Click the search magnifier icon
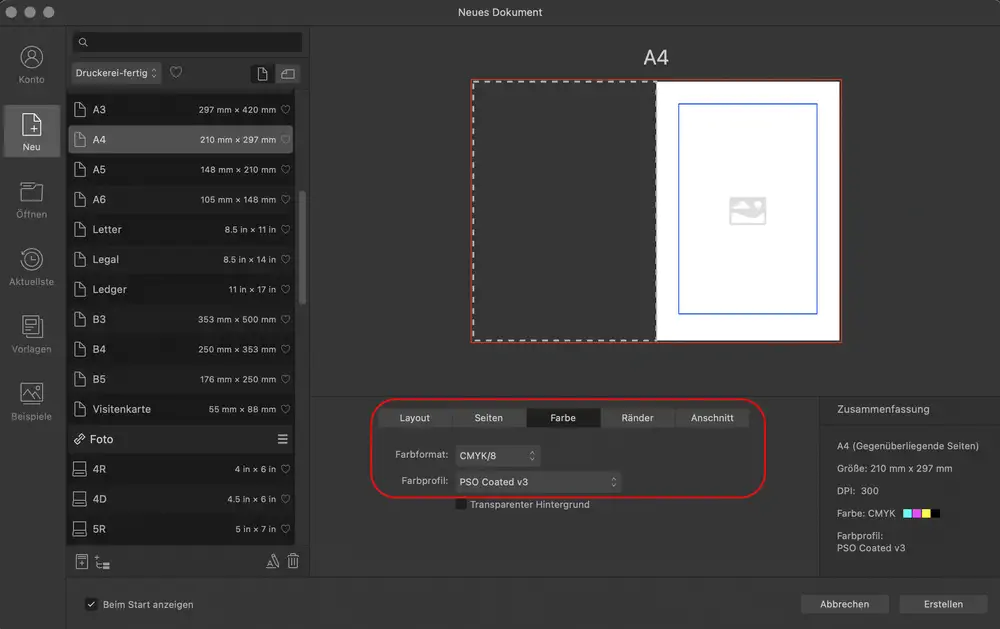Viewport: 1000px width, 629px height. pos(83,42)
